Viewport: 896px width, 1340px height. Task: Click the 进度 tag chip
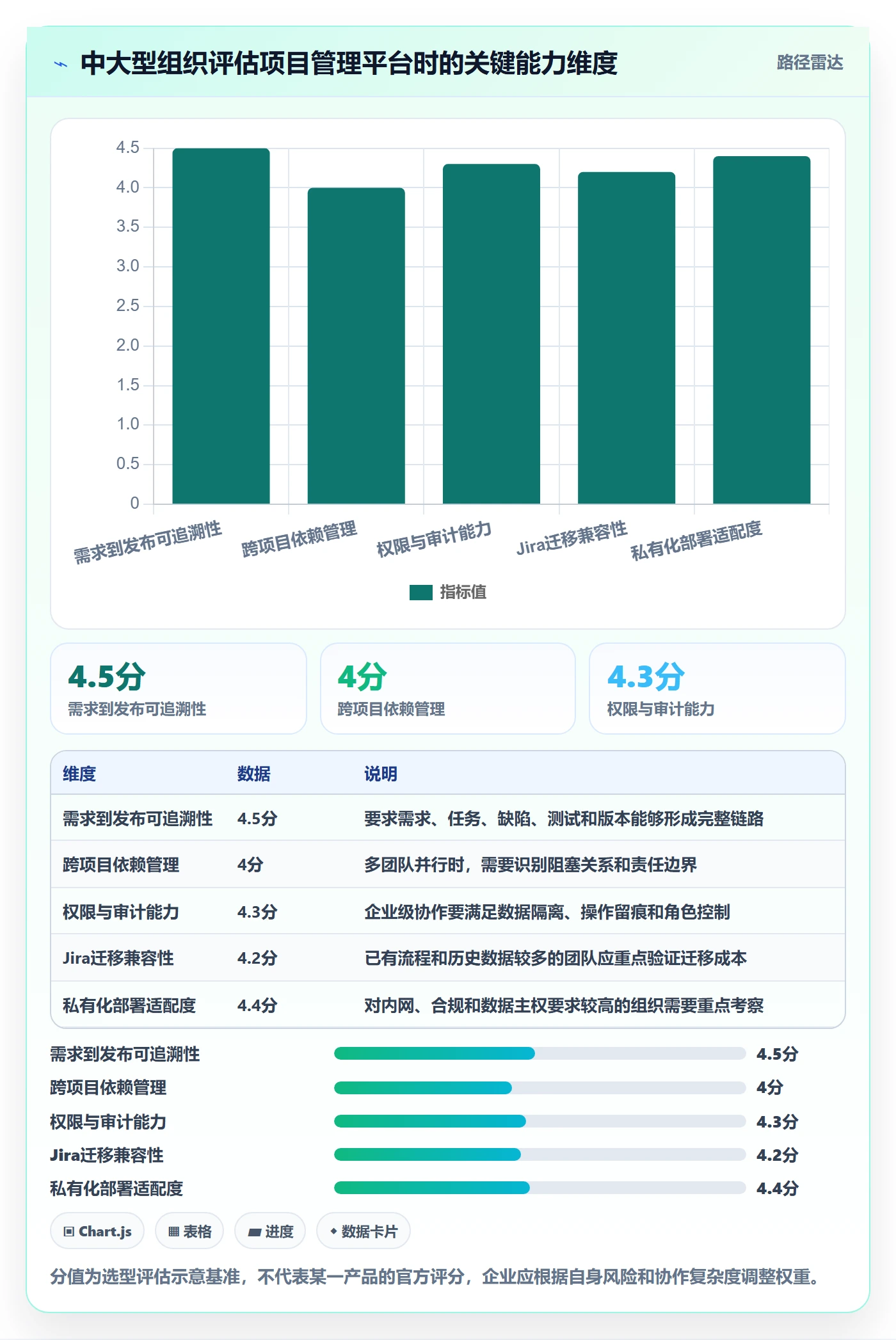coord(270,1231)
